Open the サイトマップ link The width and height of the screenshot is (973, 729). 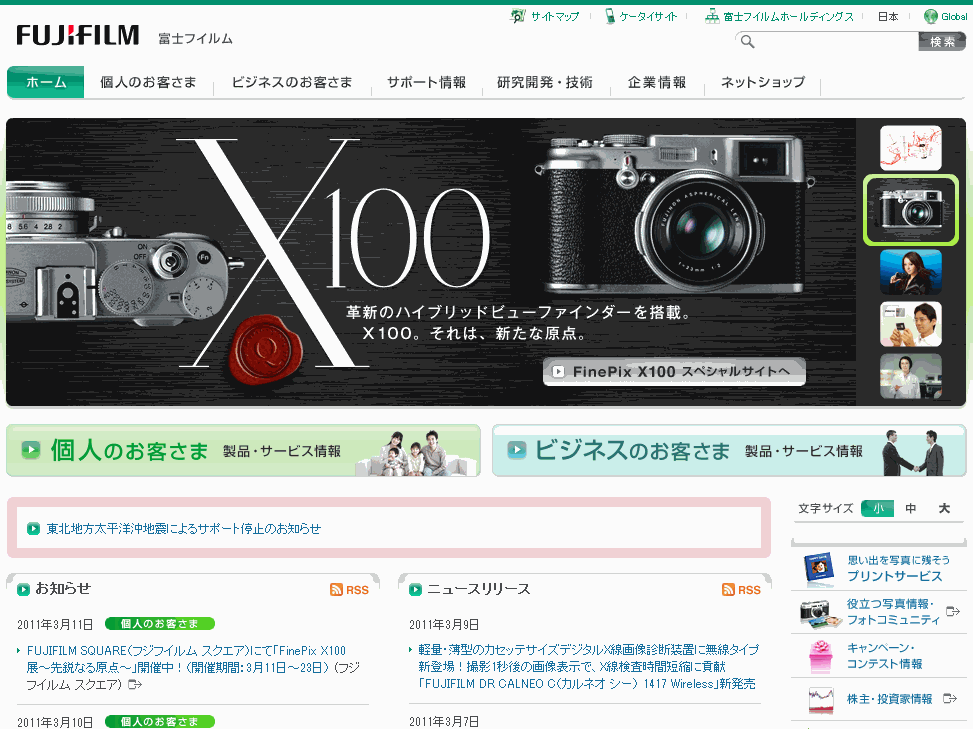[555, 17]
